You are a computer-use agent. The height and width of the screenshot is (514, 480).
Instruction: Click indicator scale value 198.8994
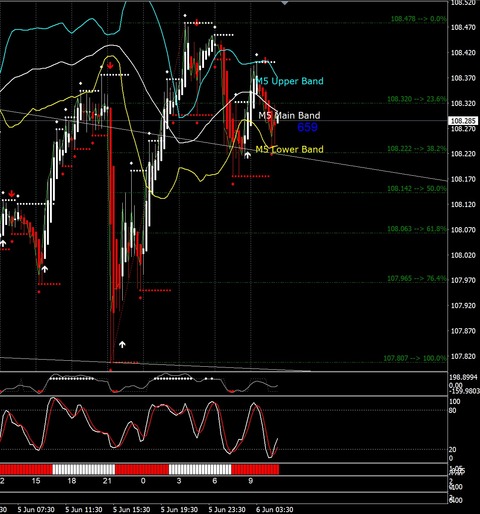(463, 377)
